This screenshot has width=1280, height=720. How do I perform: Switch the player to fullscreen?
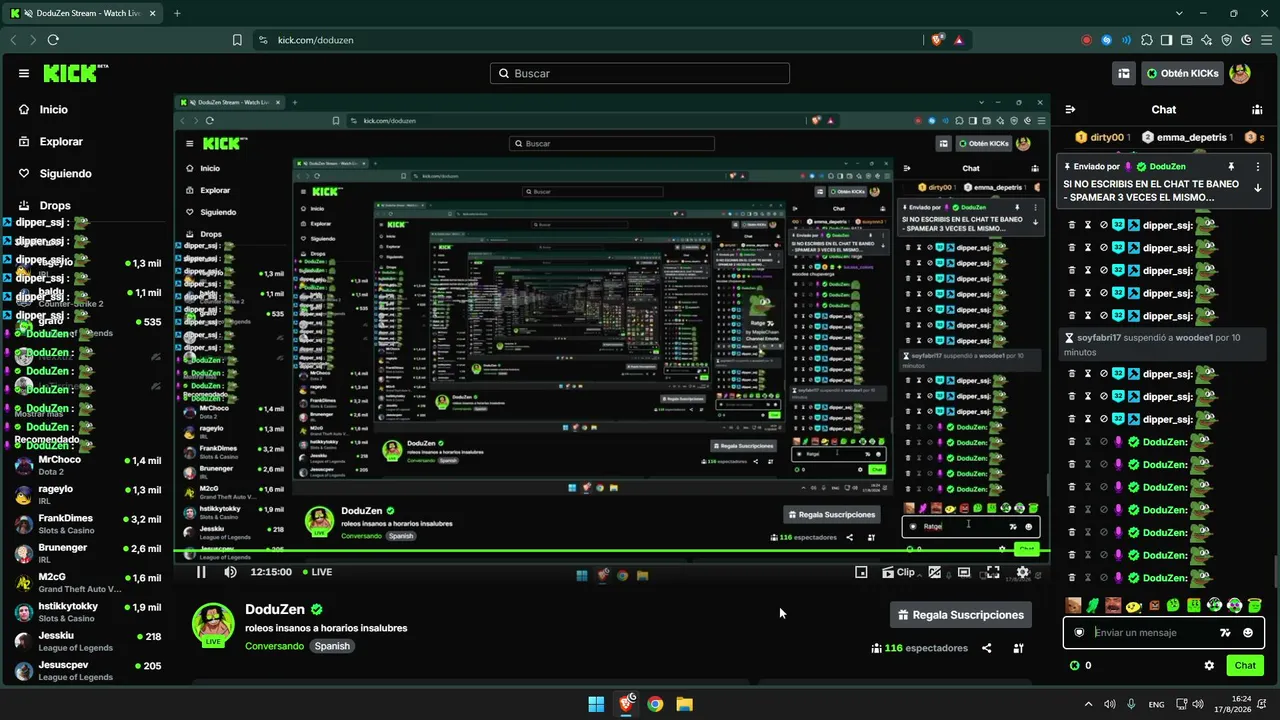tap(993, 572)
